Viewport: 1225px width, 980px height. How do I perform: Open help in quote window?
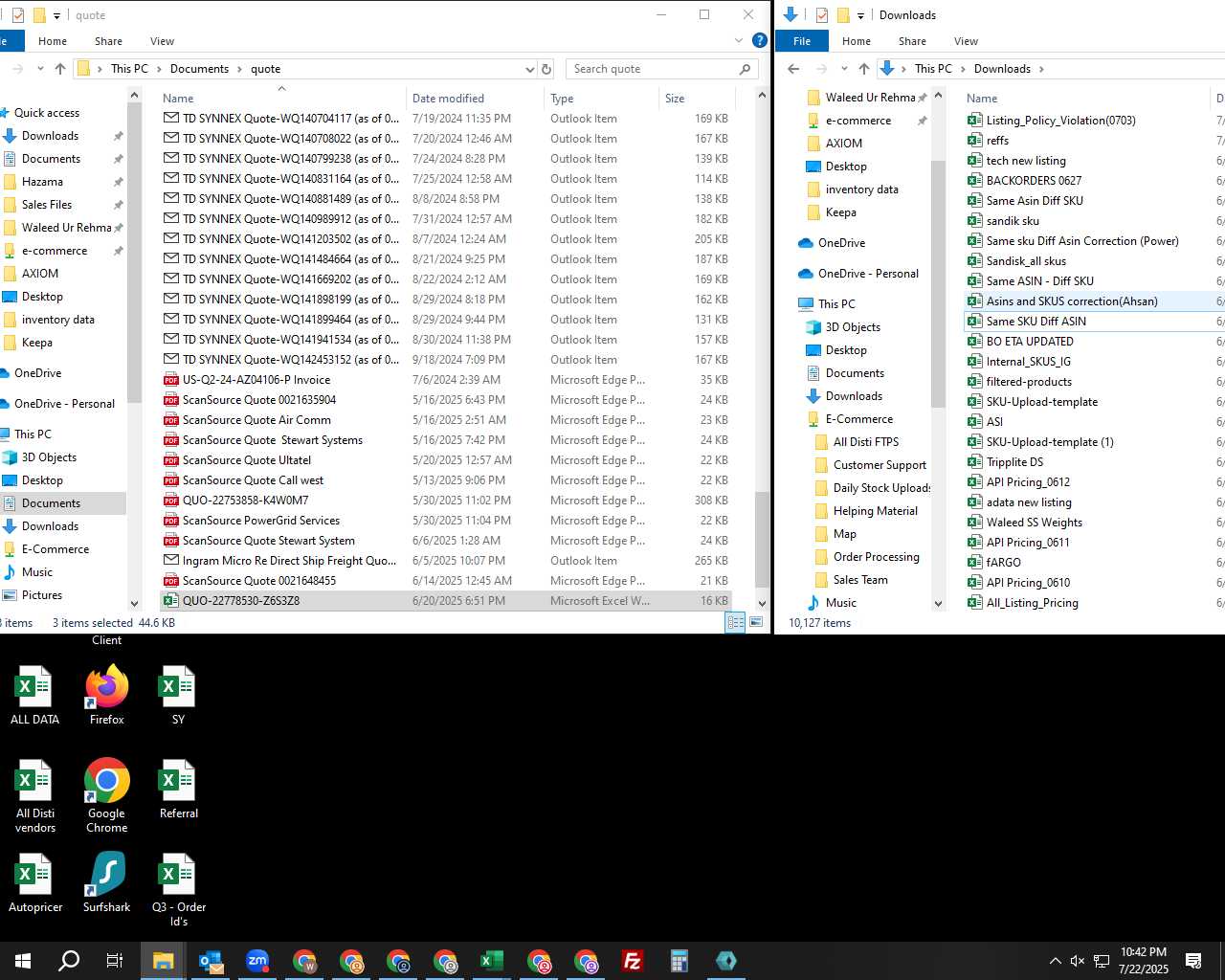tap(759, 40)
